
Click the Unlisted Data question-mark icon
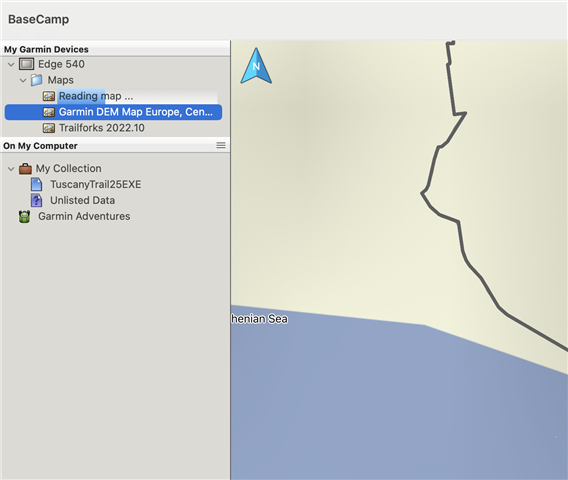[x=37, y=200]
